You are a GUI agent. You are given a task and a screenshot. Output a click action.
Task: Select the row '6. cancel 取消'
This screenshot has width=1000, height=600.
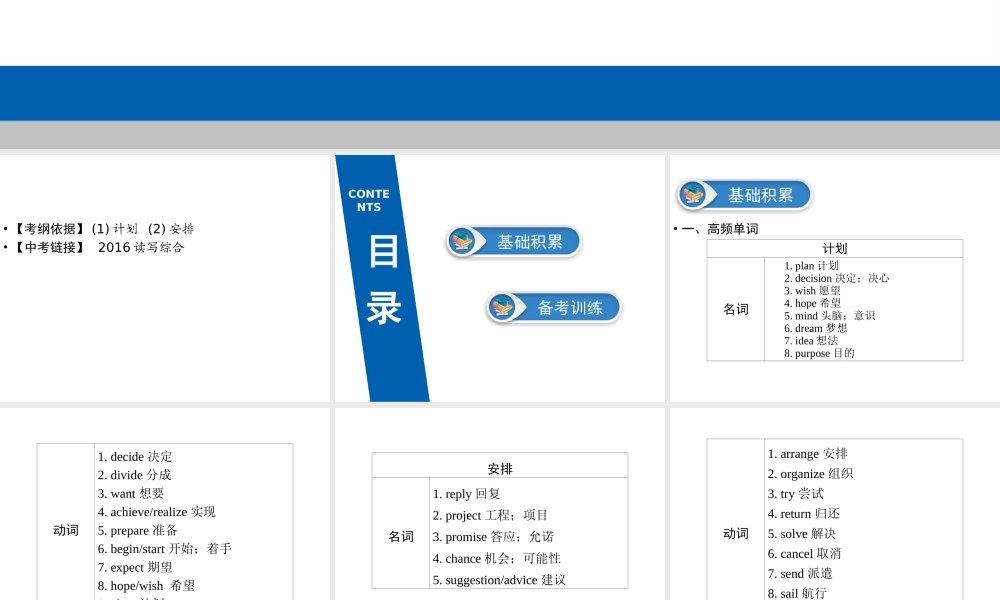click(x=804, y=553)
